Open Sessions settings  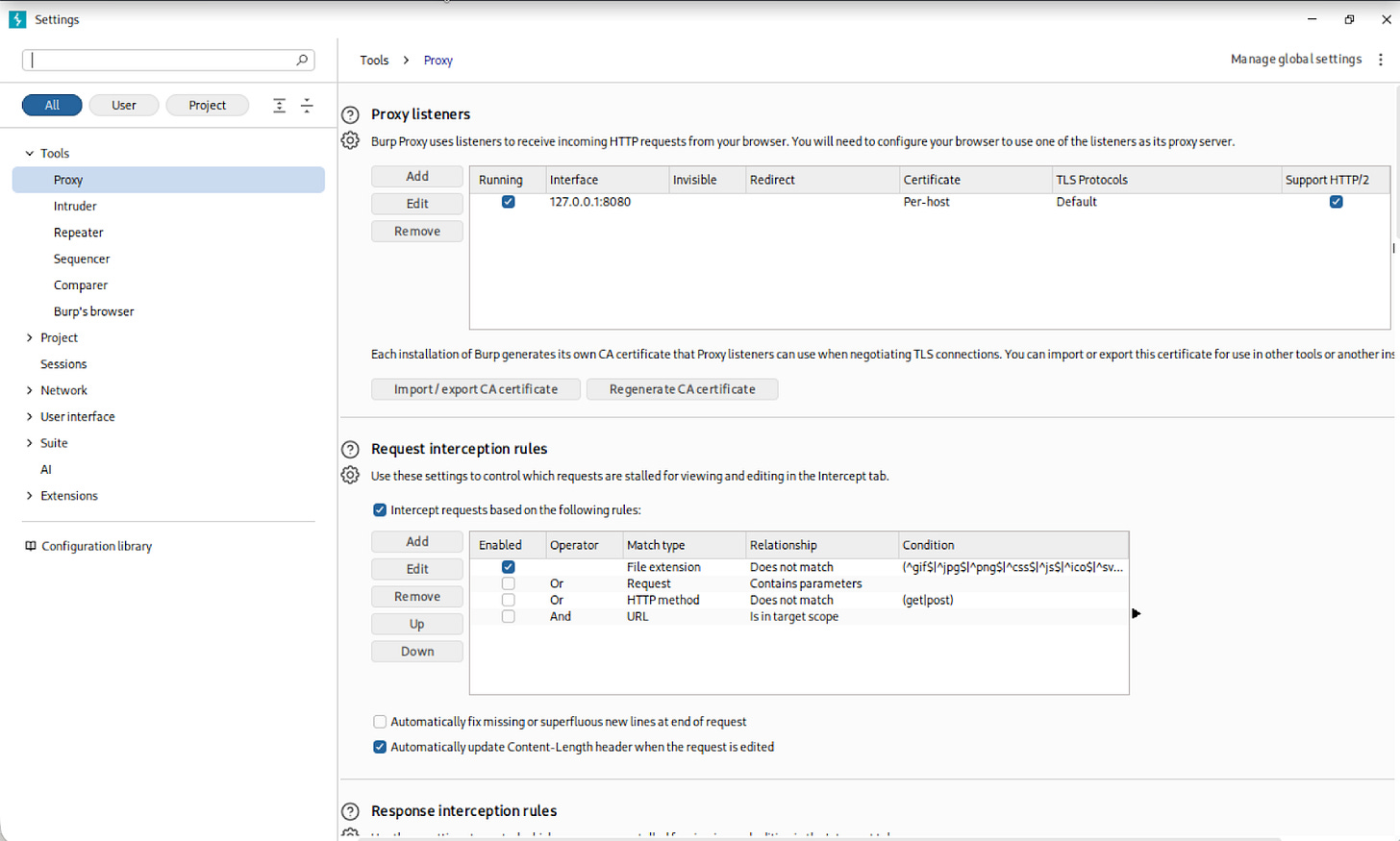pos(63,364)
